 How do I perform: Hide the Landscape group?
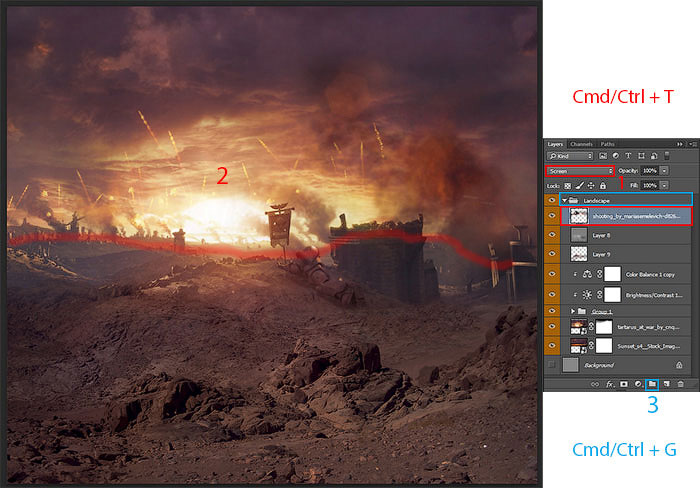coord(552,200)
